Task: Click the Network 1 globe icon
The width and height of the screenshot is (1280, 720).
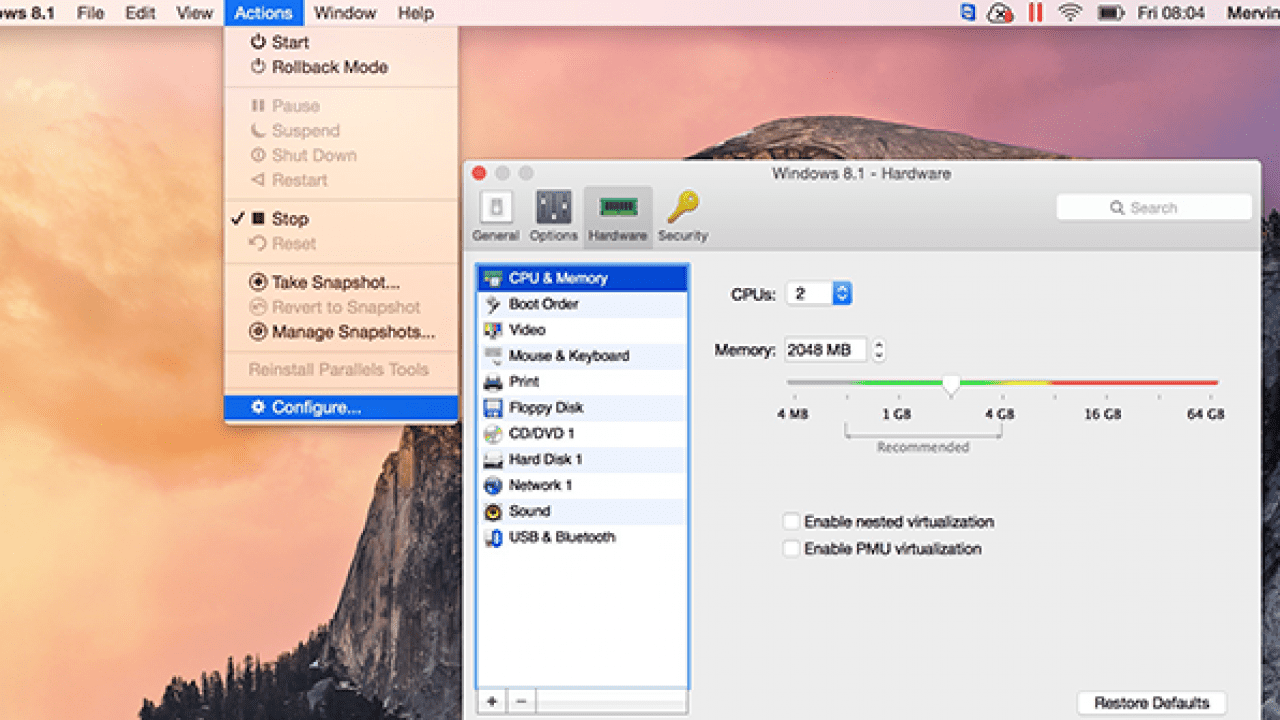Action: (x=493, y=486)
